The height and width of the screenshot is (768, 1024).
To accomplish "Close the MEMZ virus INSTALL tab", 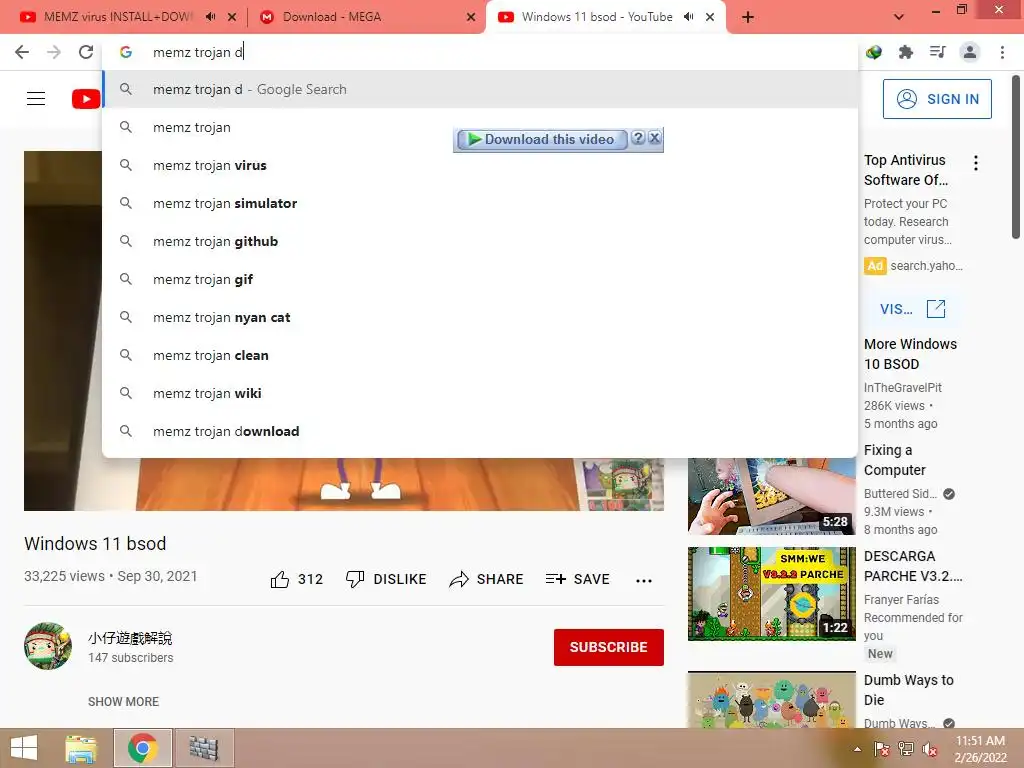I will [232, 17].
